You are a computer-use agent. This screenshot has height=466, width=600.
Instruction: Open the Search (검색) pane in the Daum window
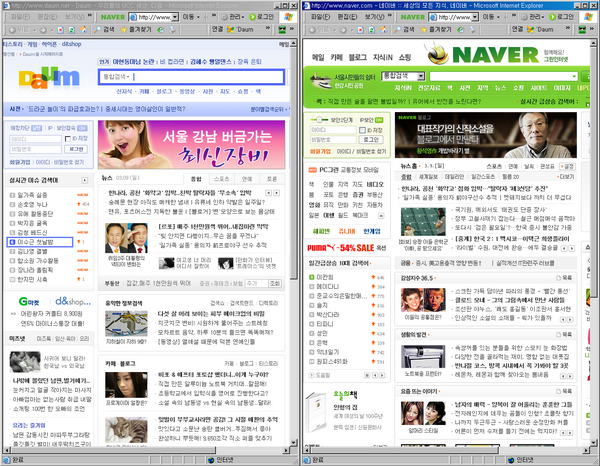pos(104,29)
